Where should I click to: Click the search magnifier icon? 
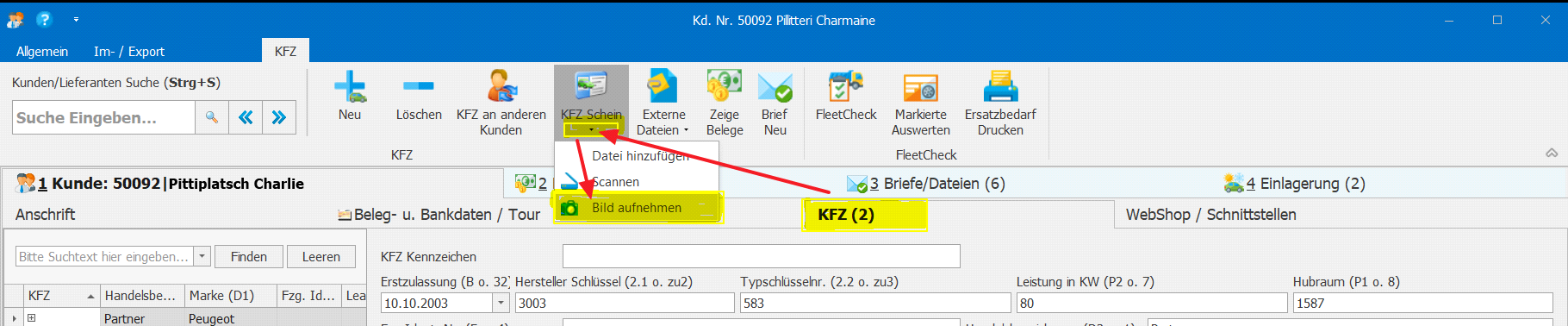211,117
